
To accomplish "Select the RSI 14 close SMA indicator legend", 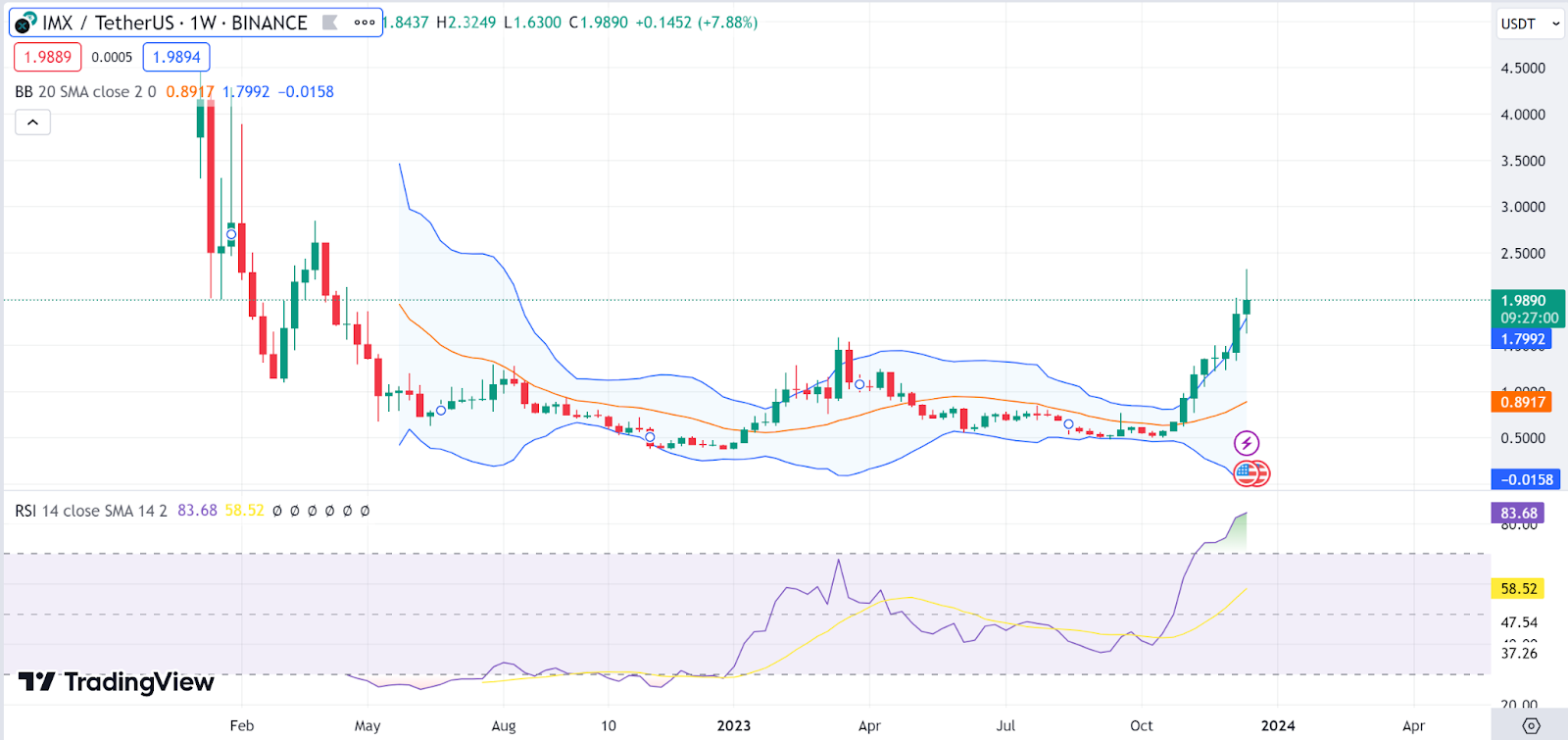I will click(91, 511).
